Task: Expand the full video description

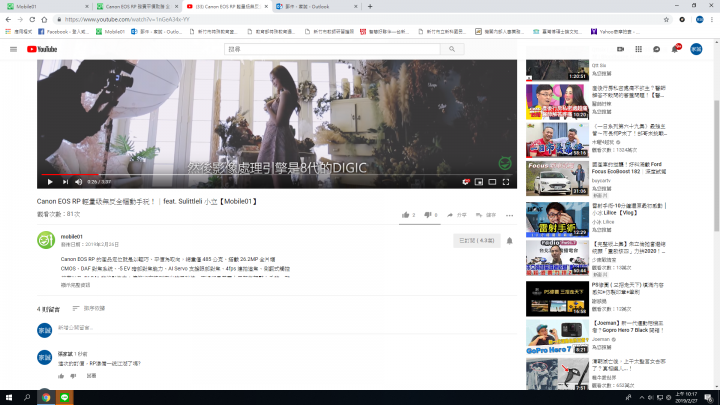Action: pos(75,285)
